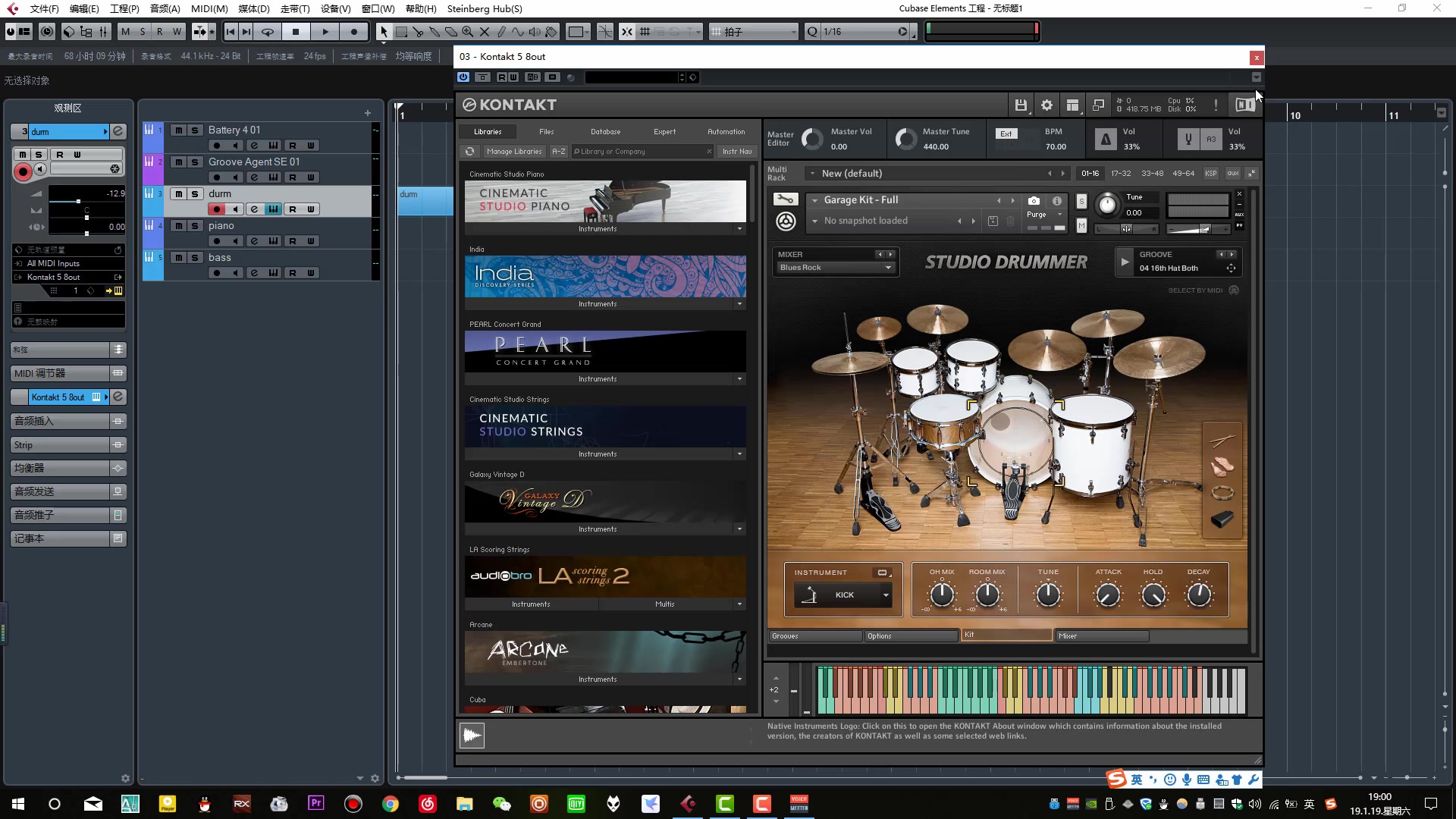Toggle the Cubase cycle loop button

coord(268,32)
